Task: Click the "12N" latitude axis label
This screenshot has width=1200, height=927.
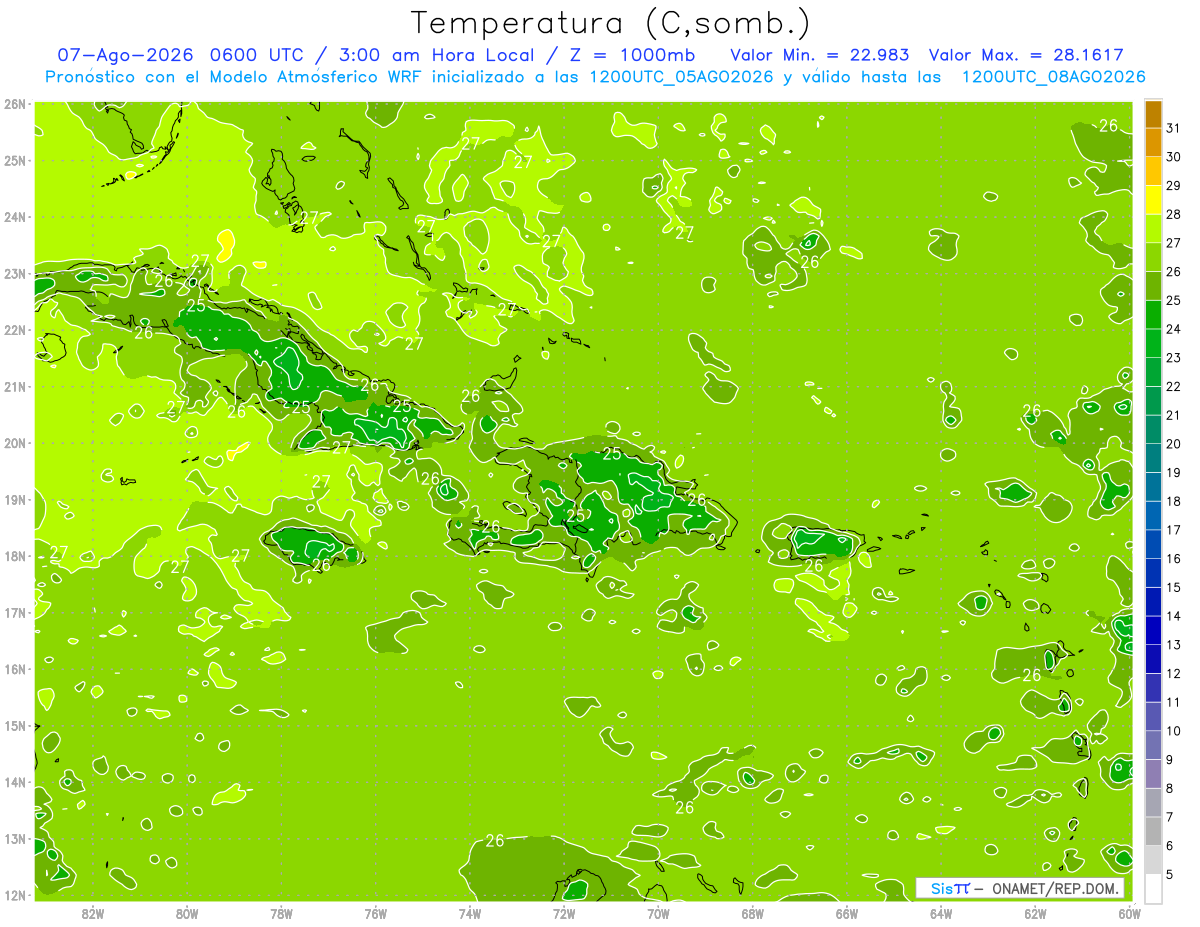Action: [14, 895]
